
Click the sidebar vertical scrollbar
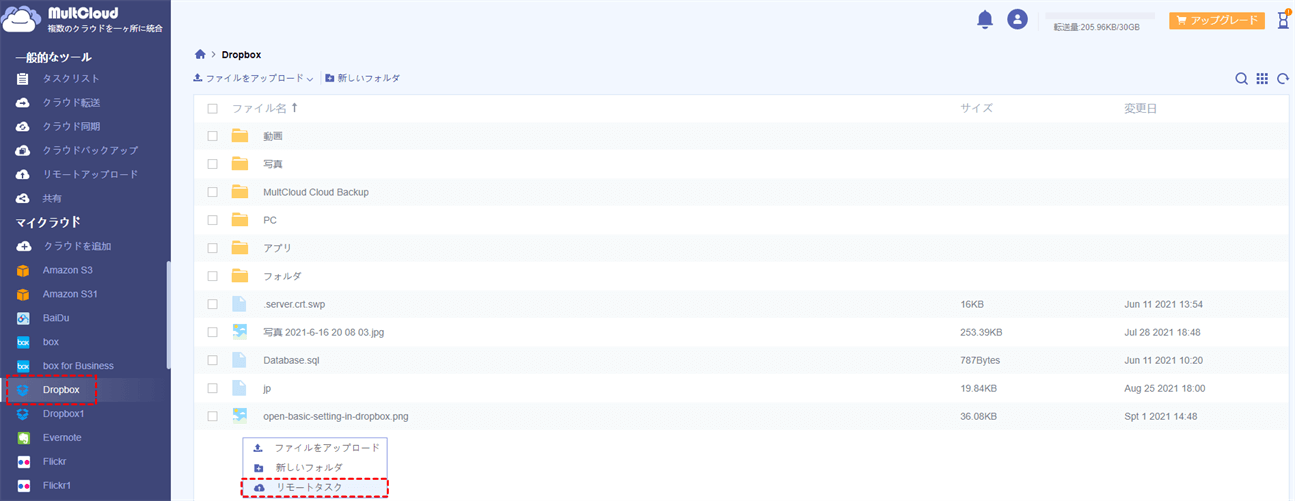coord(168,315)
